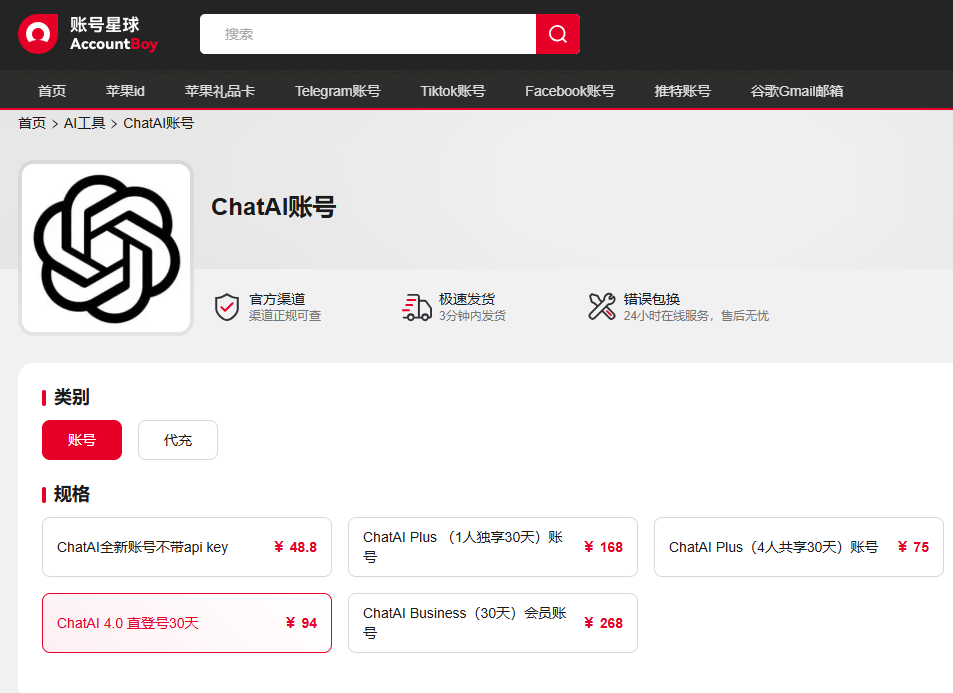953x693 pixels.
Task: Click the wrench and screwdriver replacement icon
Action: (x=602, y=306)
